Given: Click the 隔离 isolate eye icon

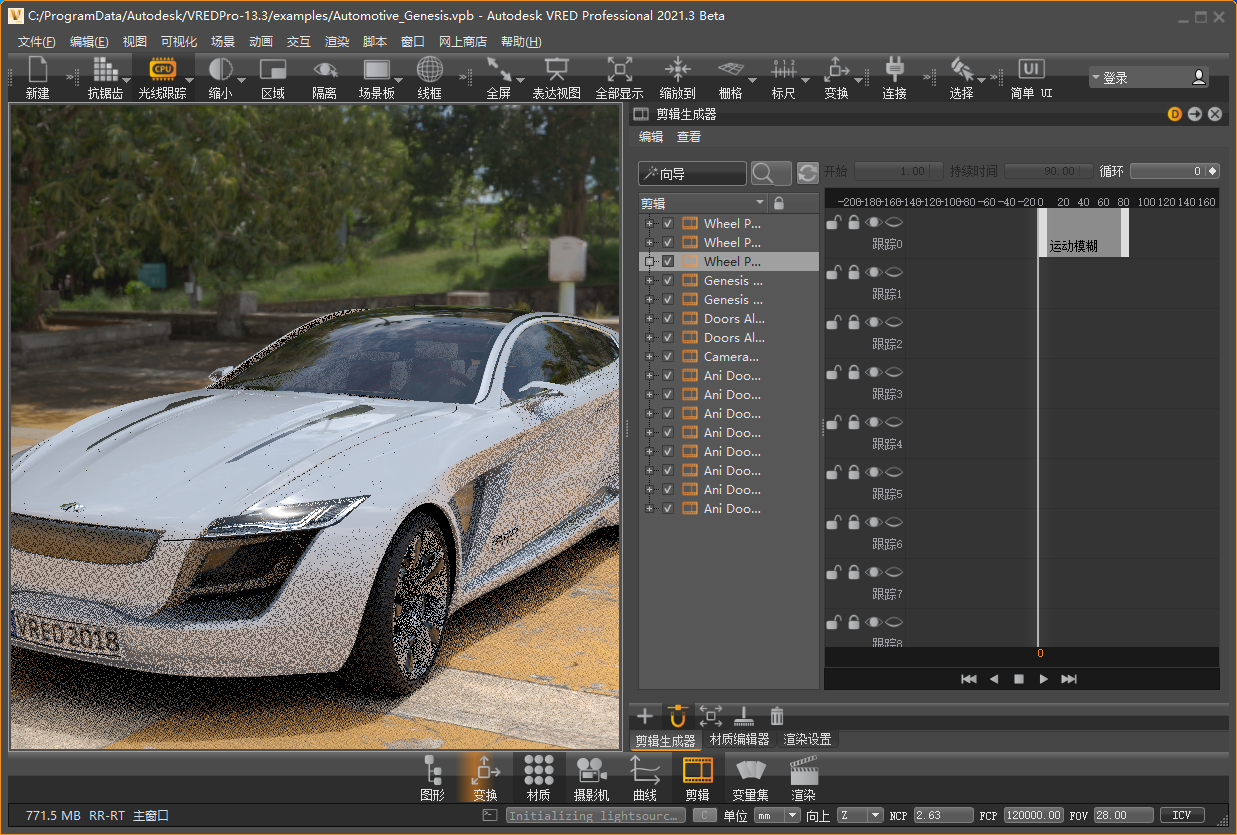Looking at the screenshot, I should pos(324,70).
